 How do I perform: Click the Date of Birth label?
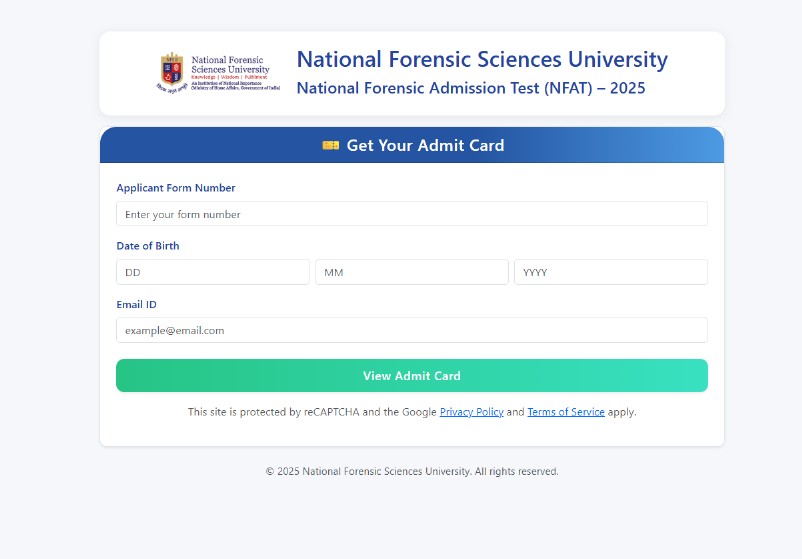click(x=148, y=246)
